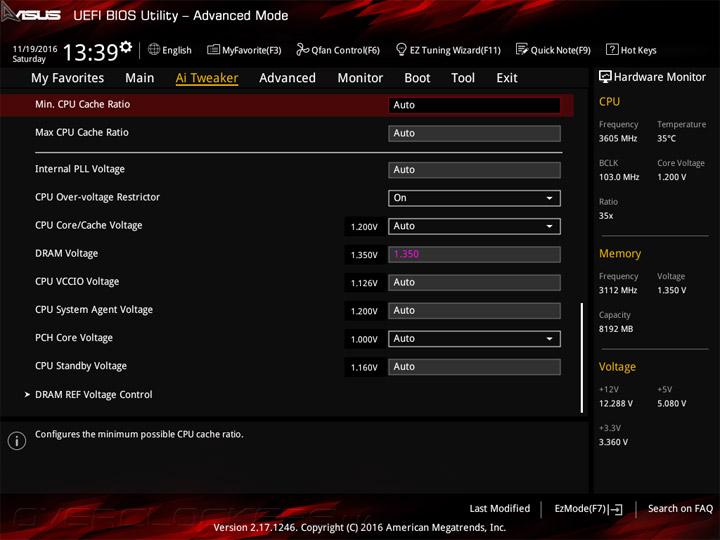Click the globe language icon
720x540 pixels.
click(154, 50)
